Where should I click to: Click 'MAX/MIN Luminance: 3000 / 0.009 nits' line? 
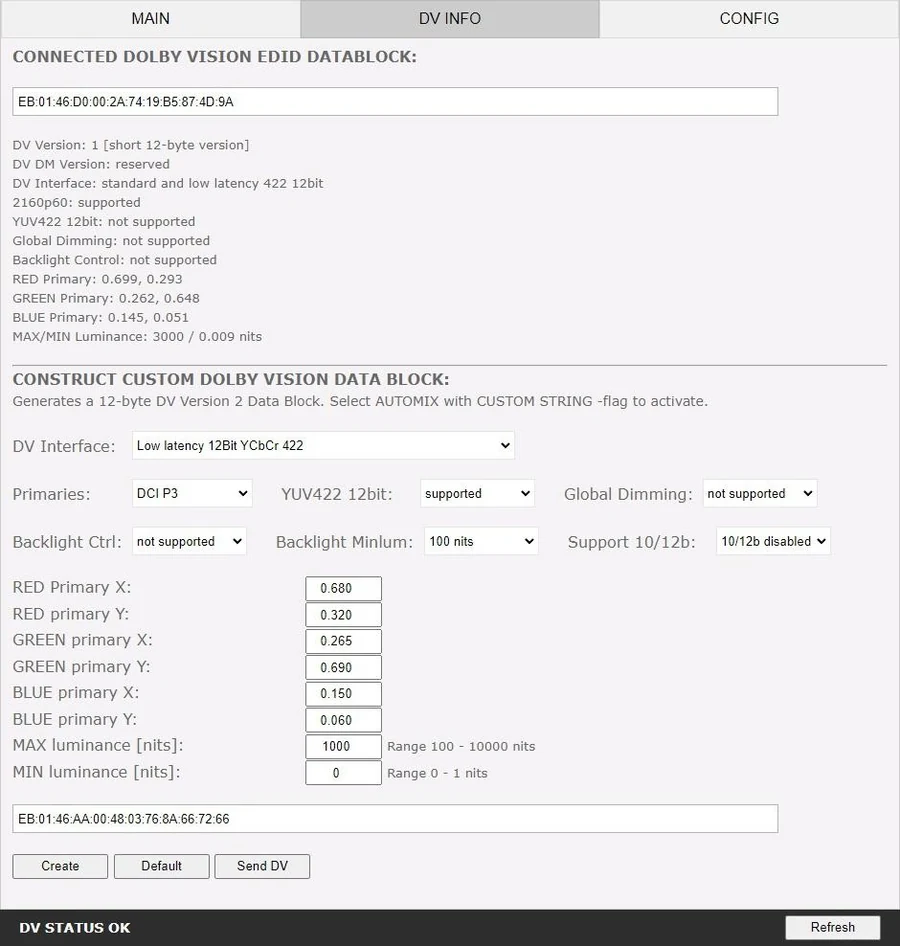[x=138, y=337]
